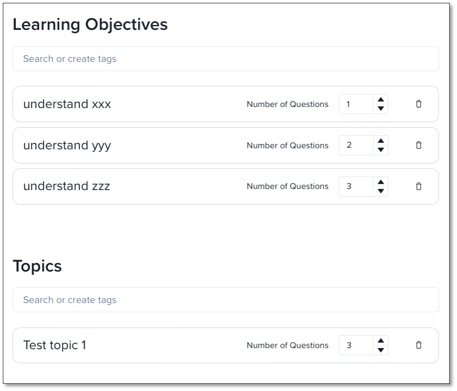Image resolution: width=457 pixels, height=391 pixels.
Task: Decrease question count for Test topic 1
Action: pyautogui.click(x=381, y=350)
